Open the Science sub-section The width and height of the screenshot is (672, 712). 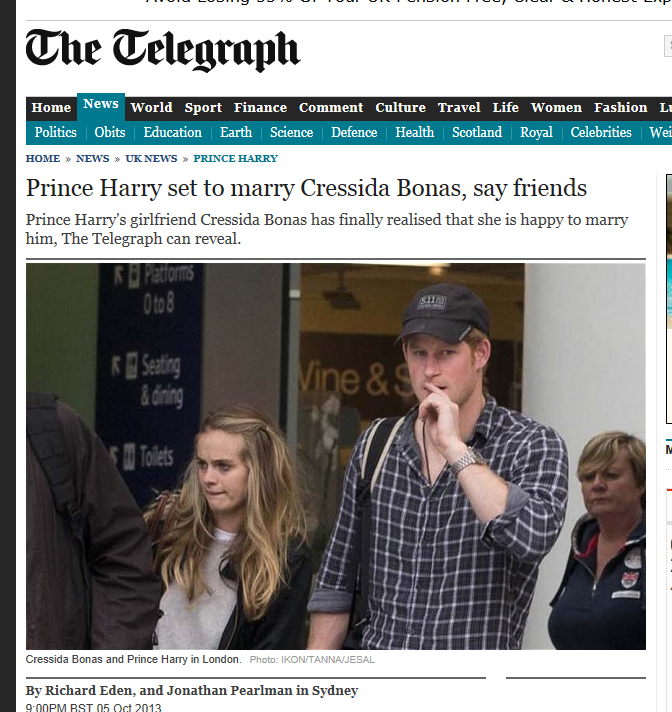click(x=292, y=132)
